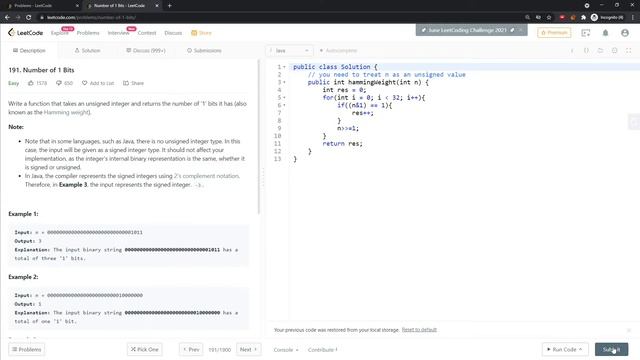The image size is (640, 360).
Task: Click Add to List heart icon
Action: click(84, 83)
